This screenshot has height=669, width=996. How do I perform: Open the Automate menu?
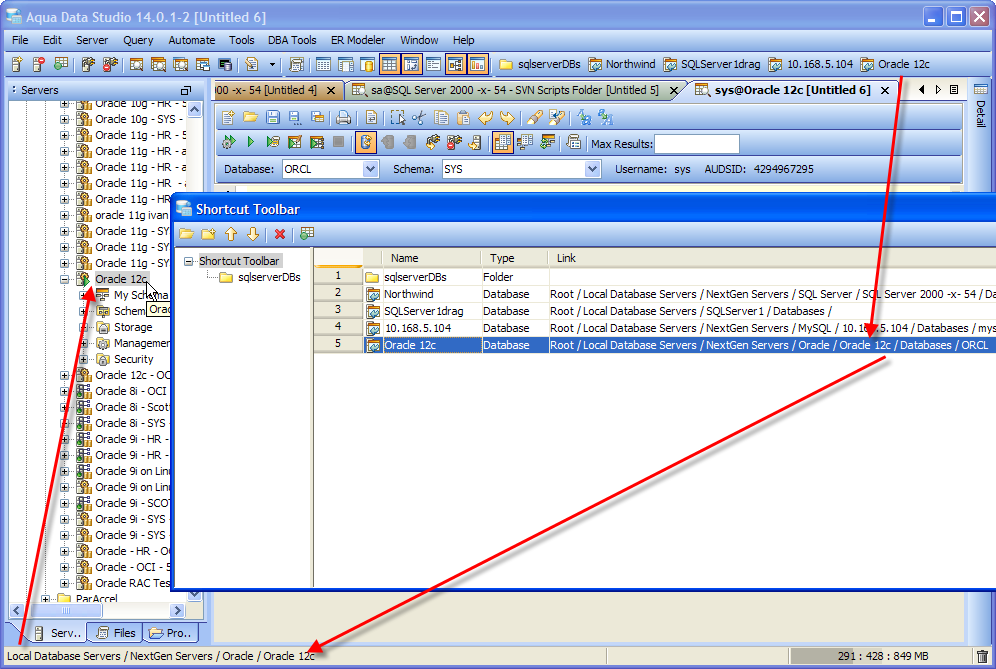click(x=192, y=40)
